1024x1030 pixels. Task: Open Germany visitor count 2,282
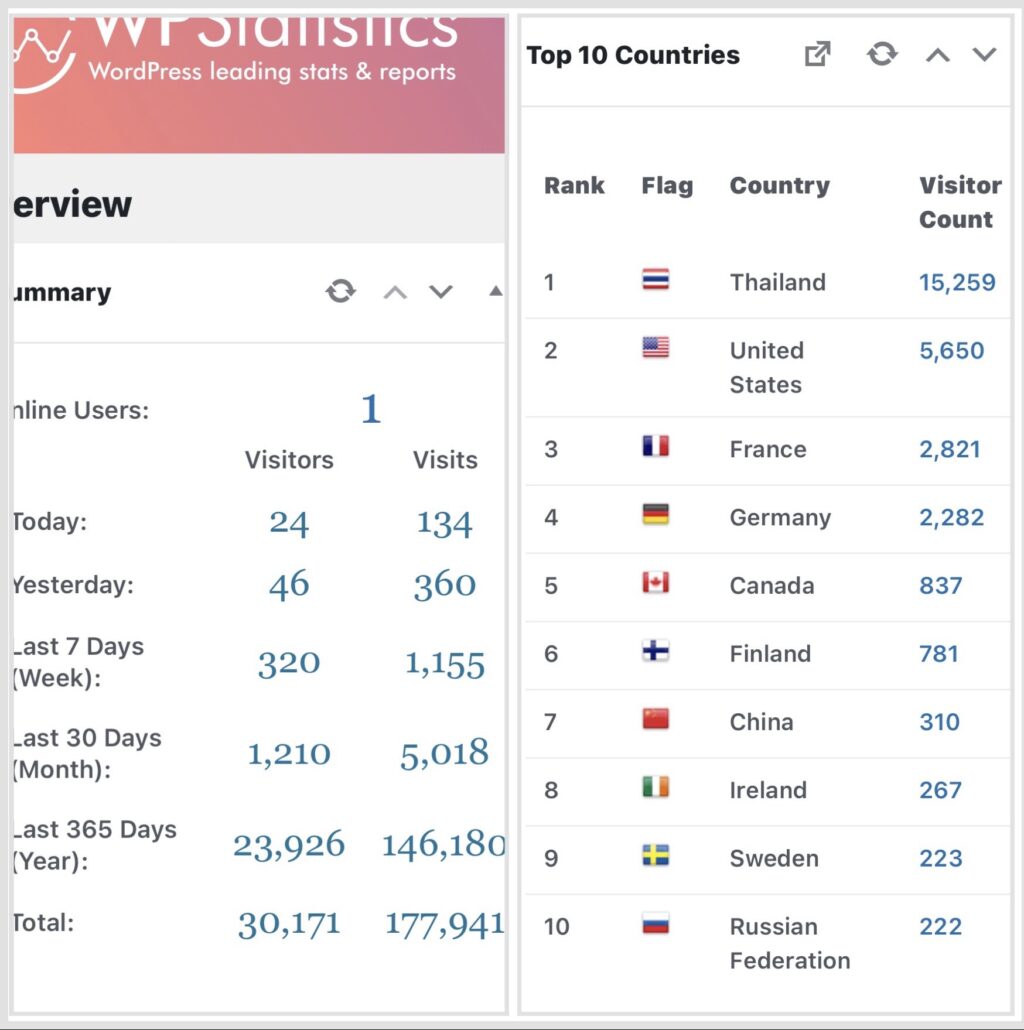point(951,518)
